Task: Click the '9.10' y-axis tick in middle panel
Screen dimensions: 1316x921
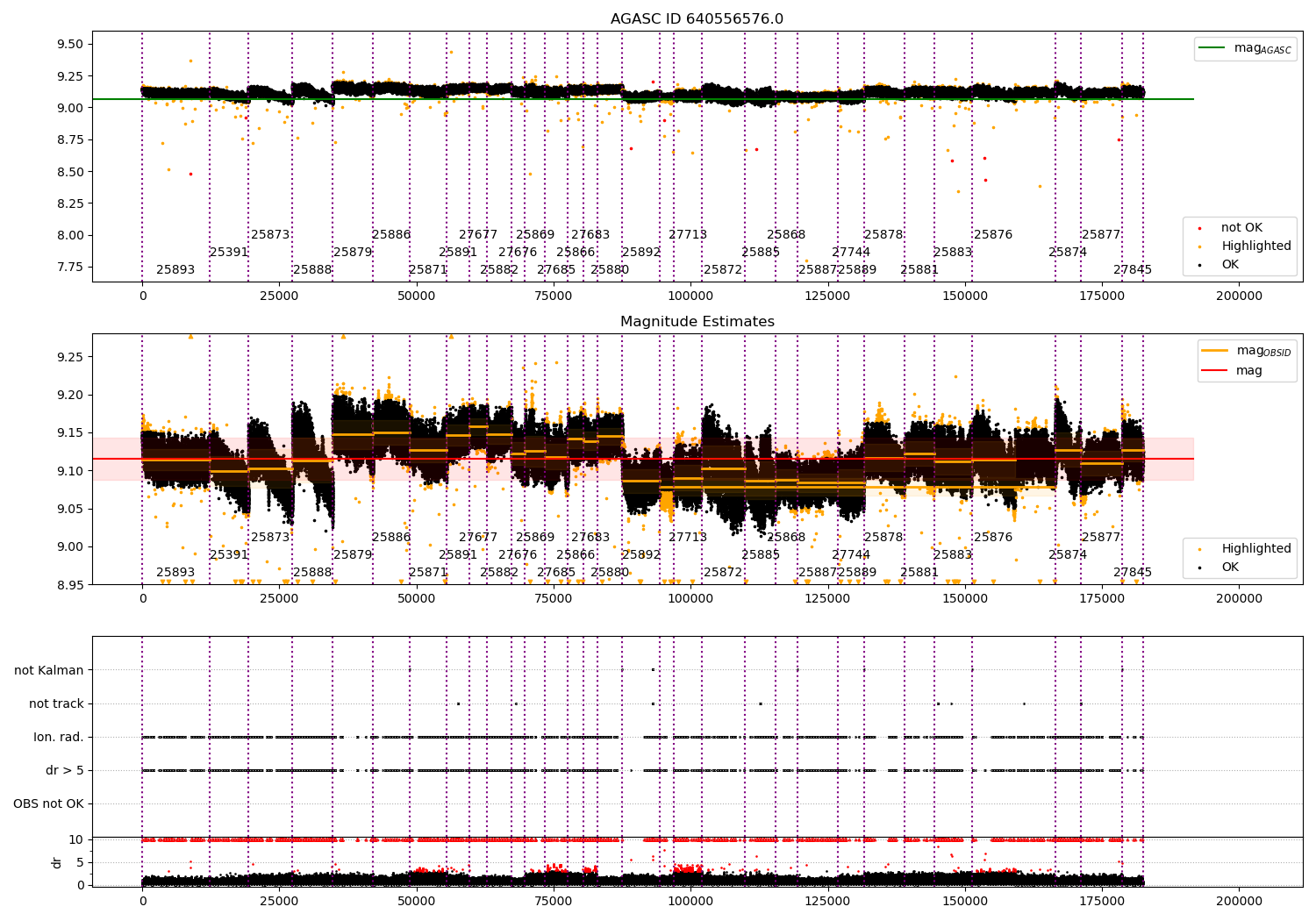Action: tap(70, 471)
